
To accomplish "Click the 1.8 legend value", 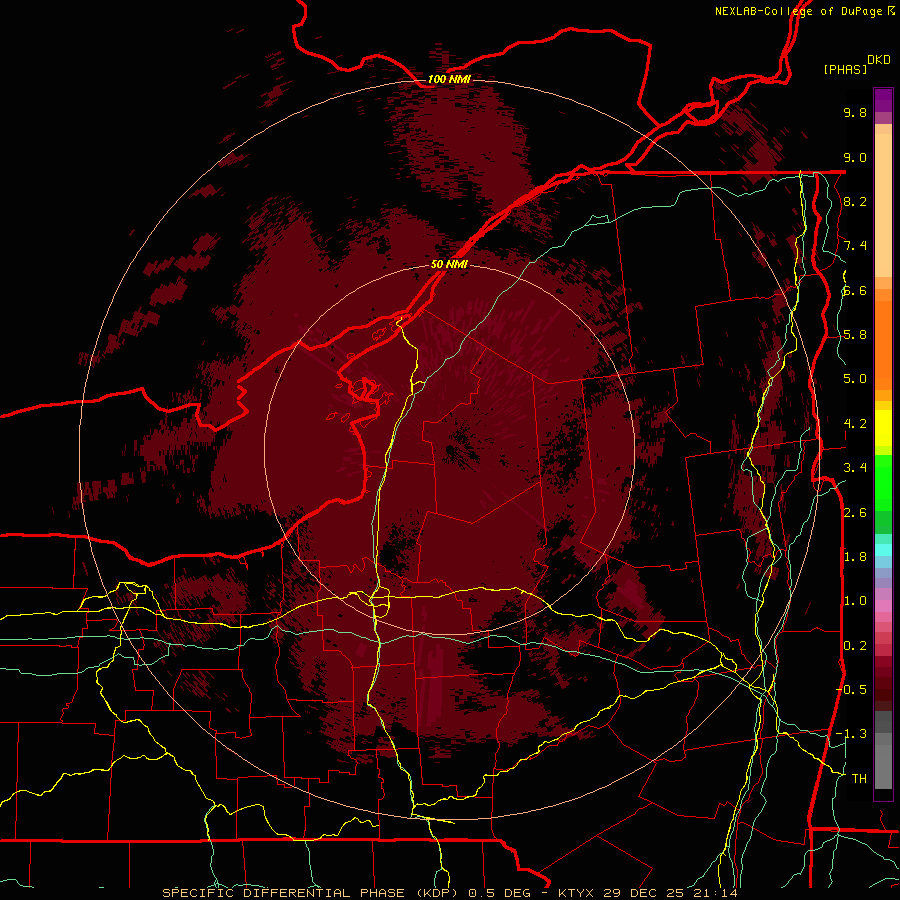I will (855, 557).
